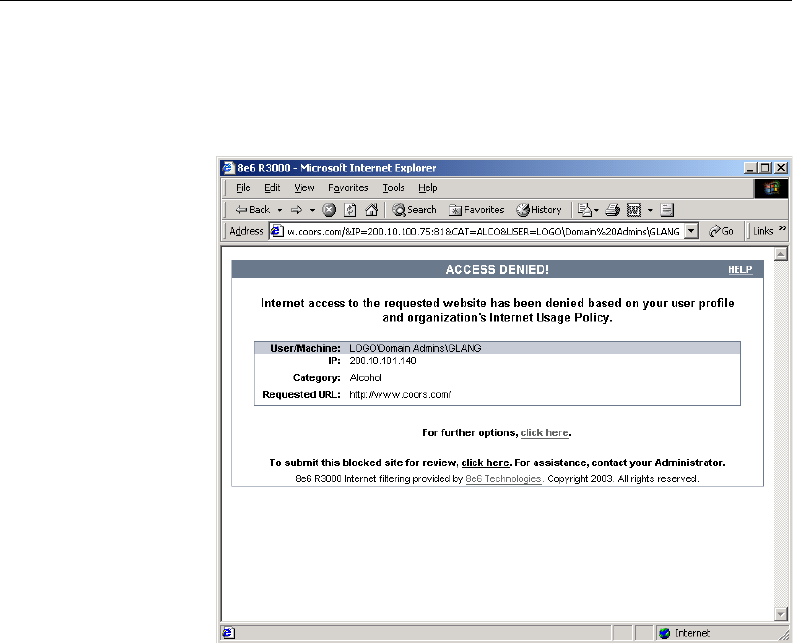The height and width of the screenshot is (643, 793).
Task: Click the vertical scrollbar down arrow
Action: tap(781, 614)
